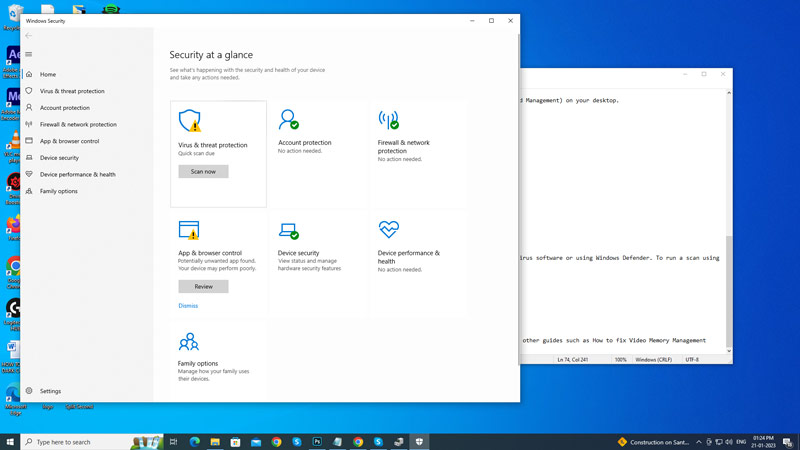
Task: Click the Virus & threat protection shield tile icon
Action: click(x=190, y=120)
